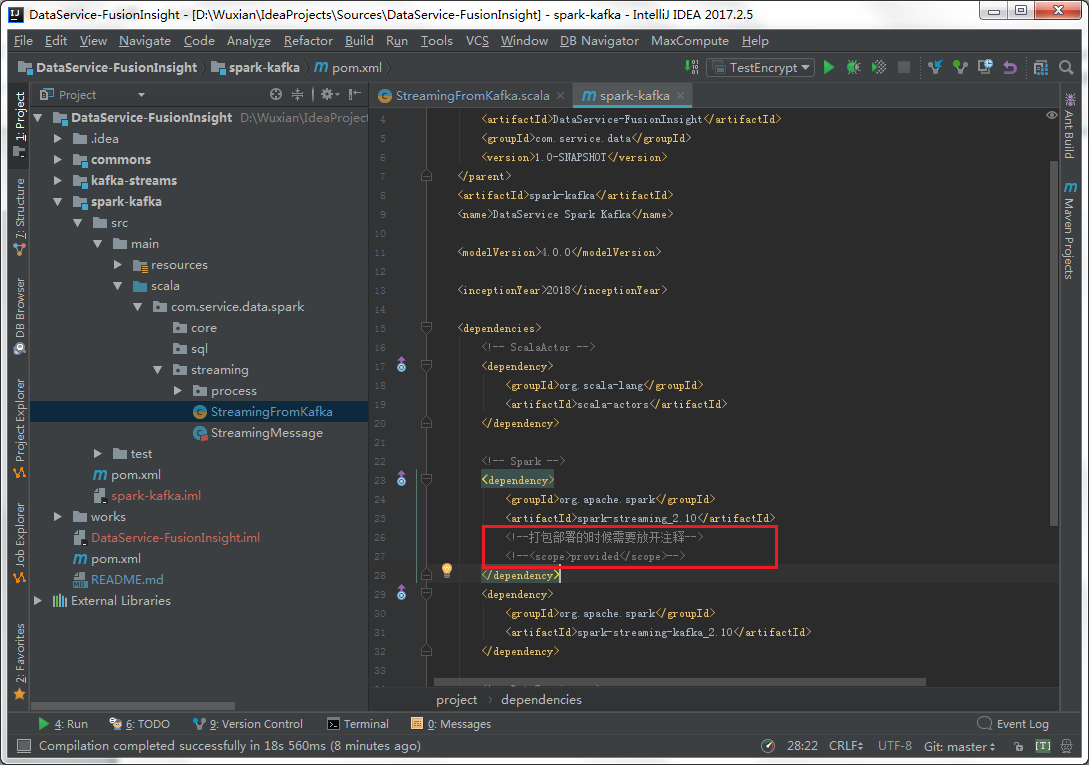Click the lightbulb intention icon on line 28

click(447, 570)
